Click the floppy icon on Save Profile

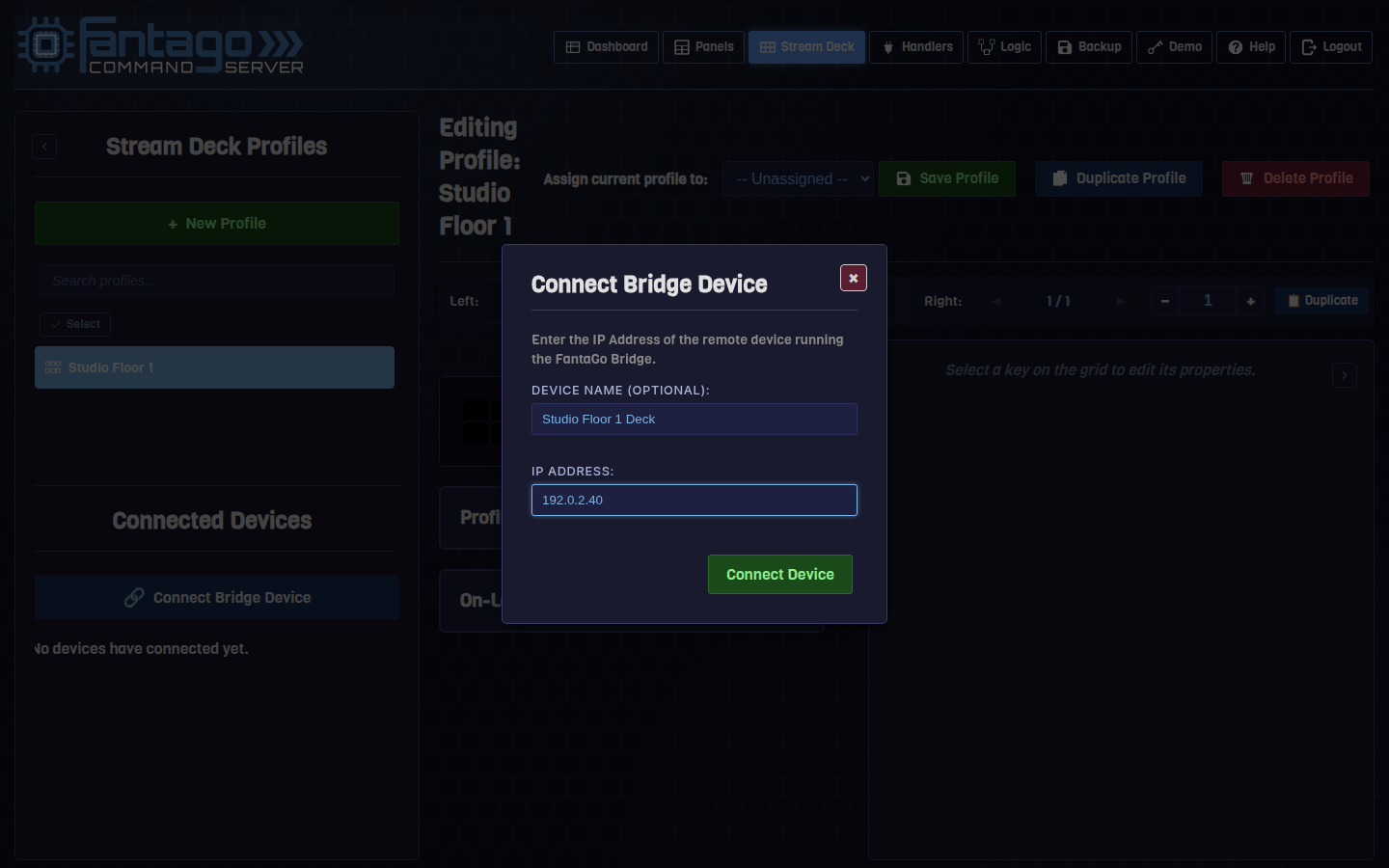pyautogui.click(x=904, y=178)
